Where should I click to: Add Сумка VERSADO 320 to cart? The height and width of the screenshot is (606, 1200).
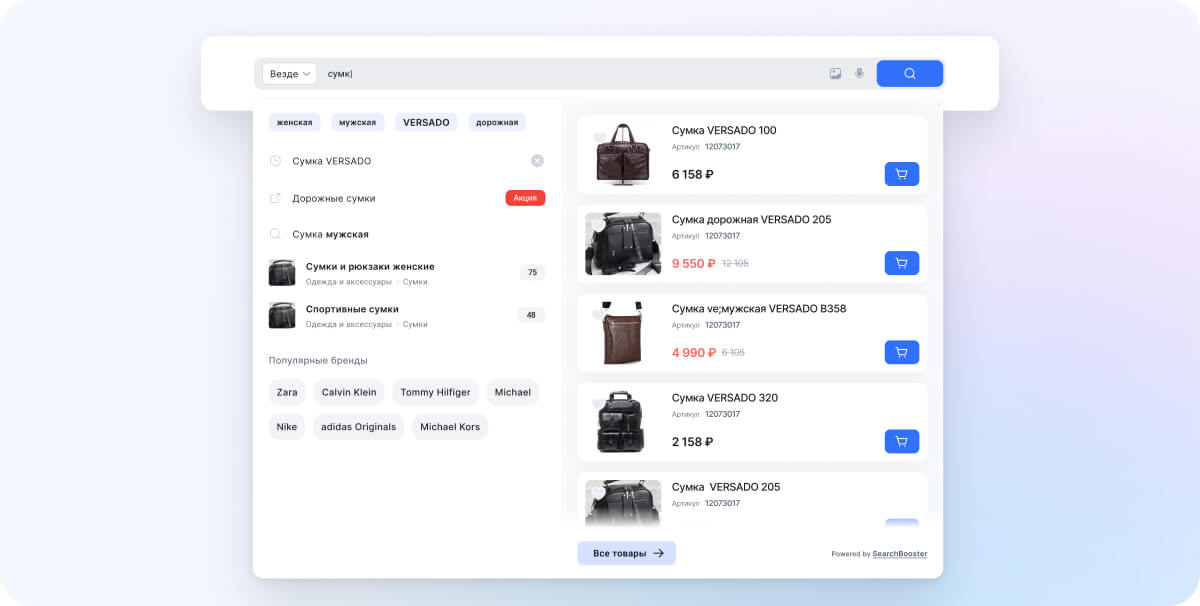pos(902,441)
